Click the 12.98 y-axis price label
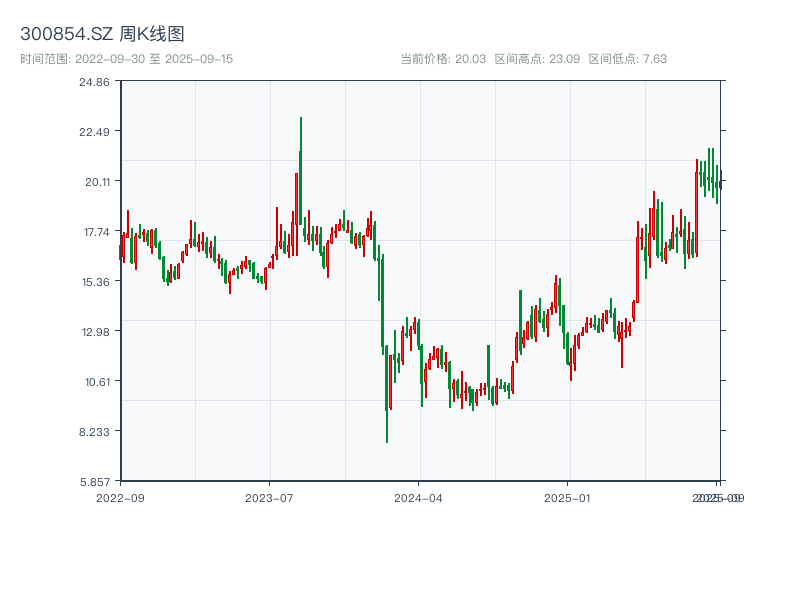The height and width of the screenshot is (600, 800). coord(94,332)
